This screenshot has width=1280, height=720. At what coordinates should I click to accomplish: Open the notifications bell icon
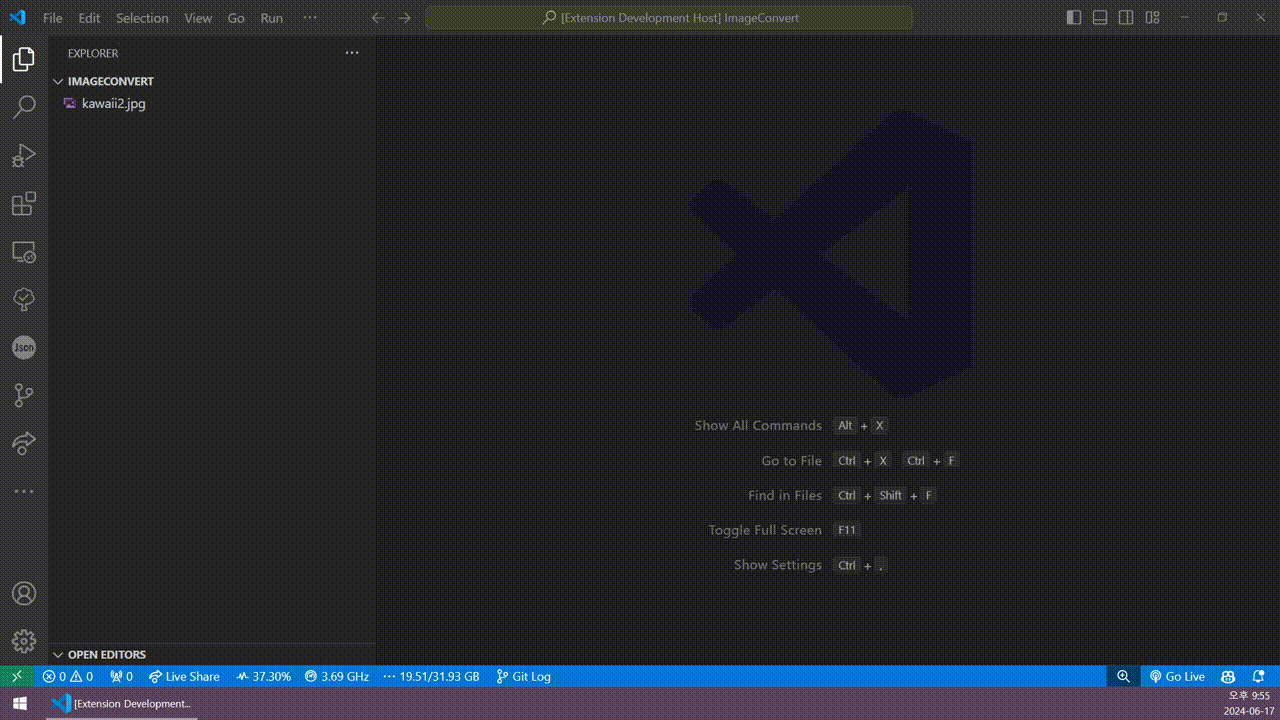click(1259, 676)
